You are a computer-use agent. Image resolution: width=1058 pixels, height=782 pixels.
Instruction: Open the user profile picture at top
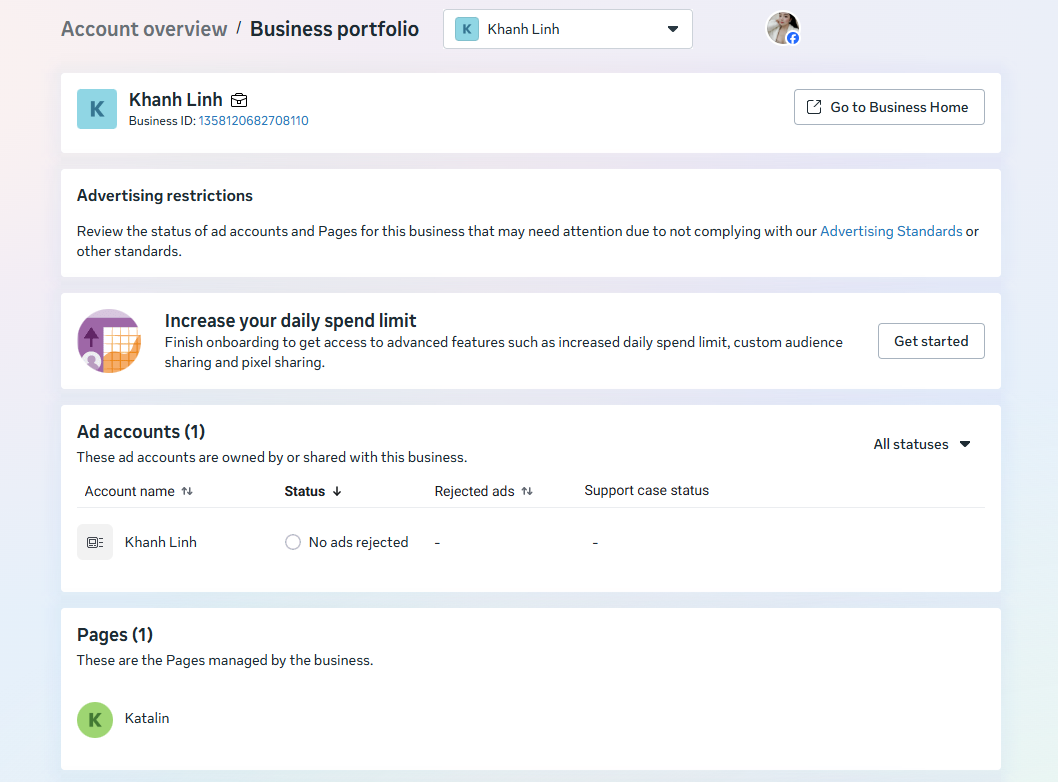pyautogui.click(x=782, y=28)
